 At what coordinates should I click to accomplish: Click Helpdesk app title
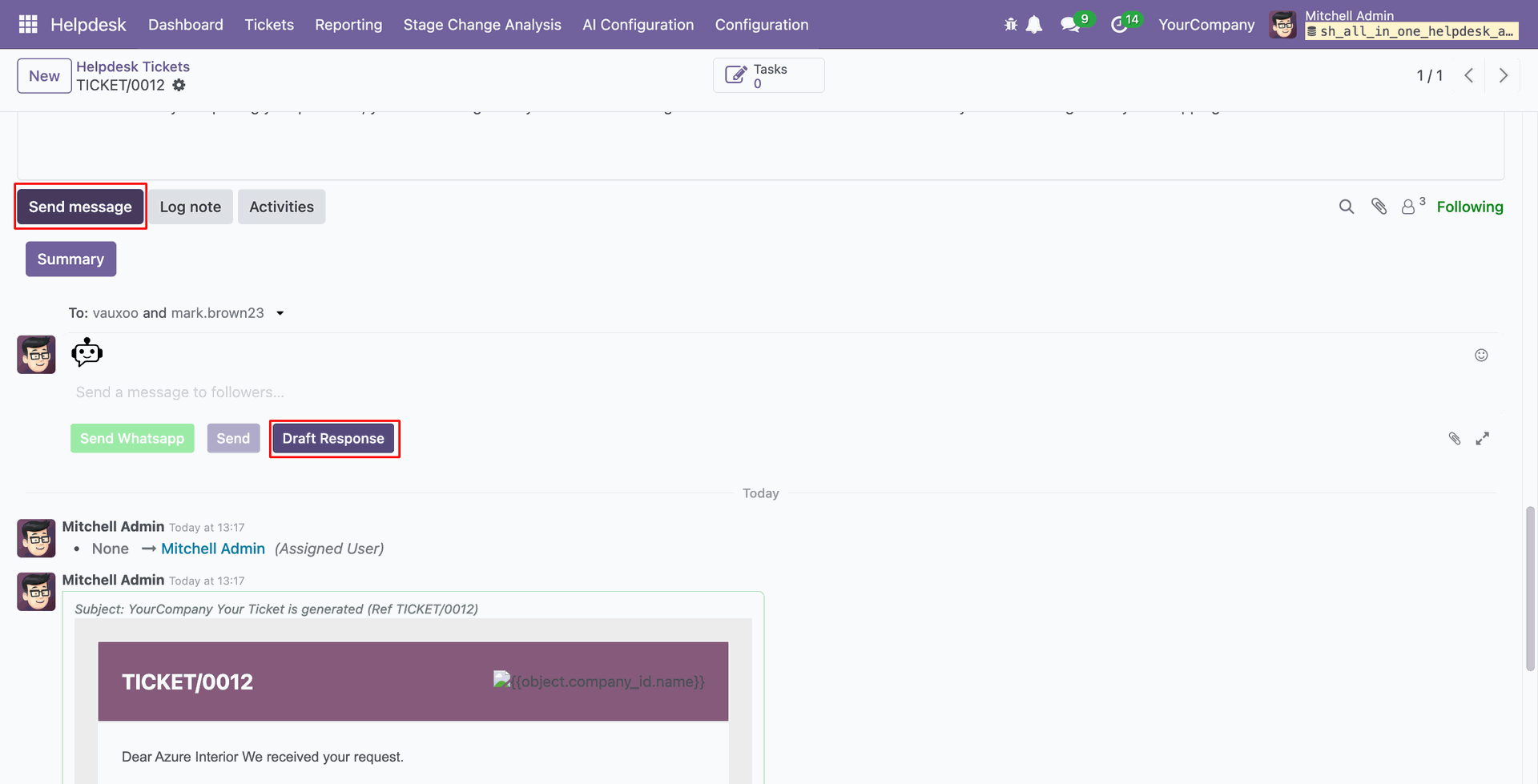click(x=88, y=25)
